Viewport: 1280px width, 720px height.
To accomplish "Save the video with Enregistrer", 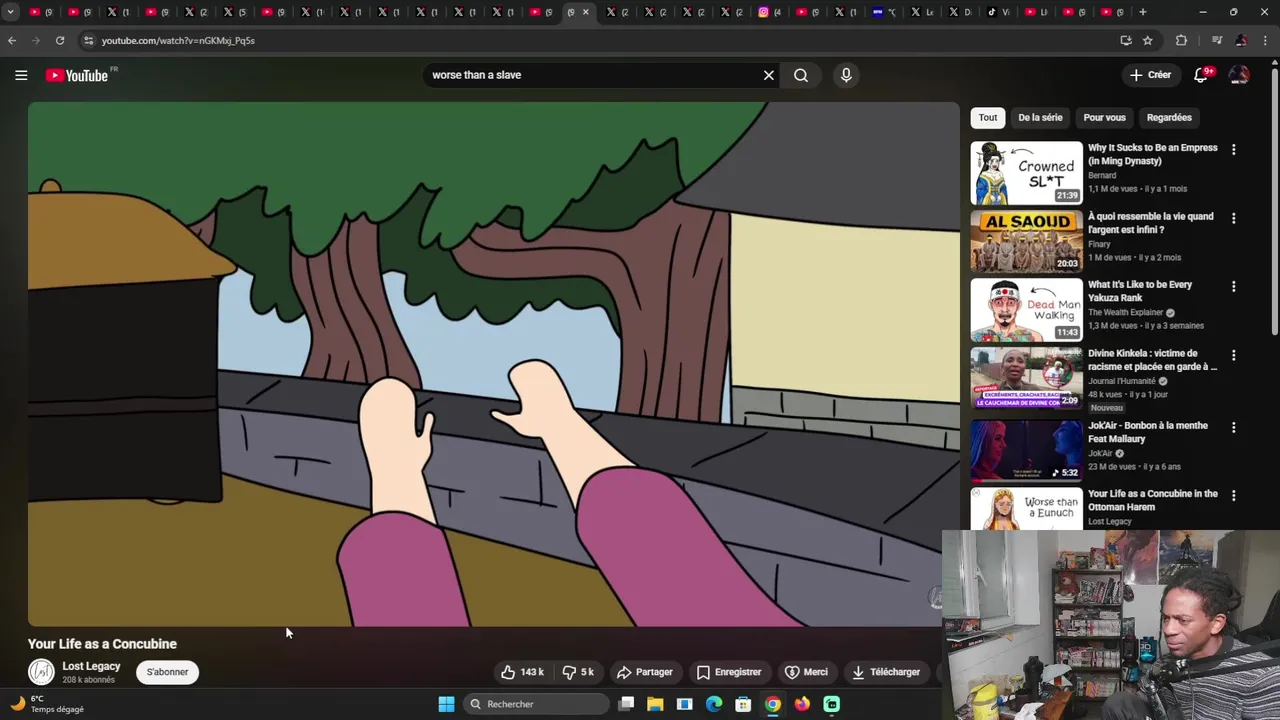I will pos(729,672).
